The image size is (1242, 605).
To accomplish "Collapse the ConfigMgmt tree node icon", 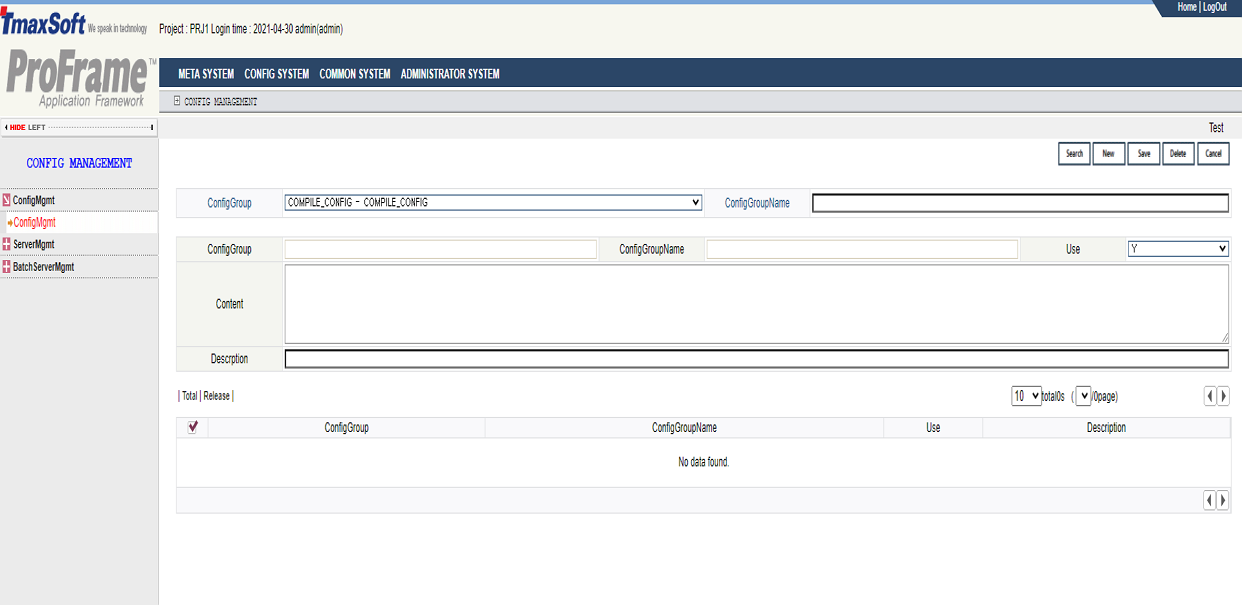I will pyautogui.click(x=7, y=200).
